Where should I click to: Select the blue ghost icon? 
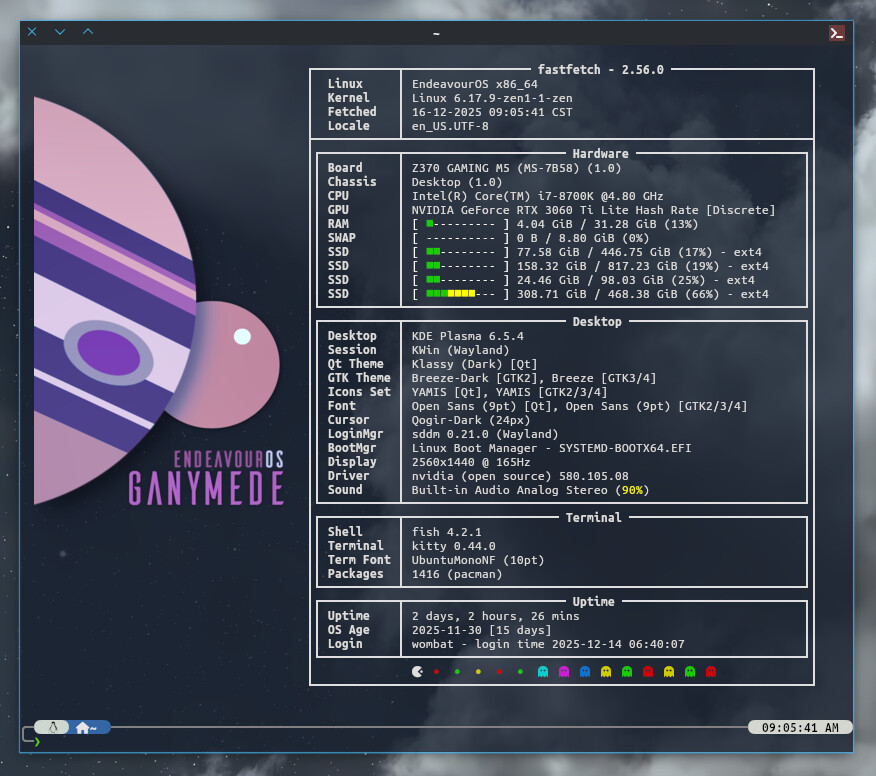(x=585, y=671)
